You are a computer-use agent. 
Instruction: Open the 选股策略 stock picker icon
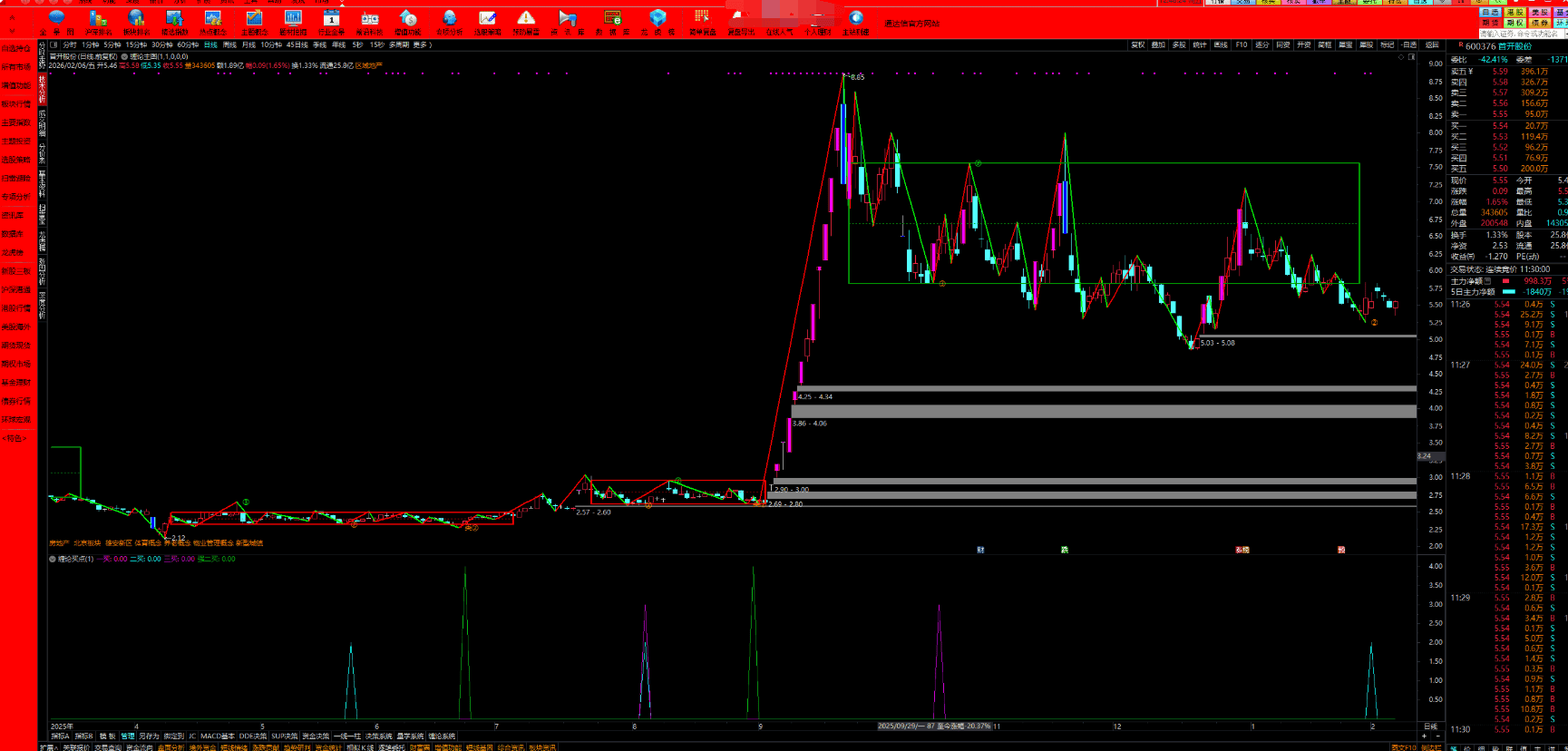pyautogui.click(x=487, y=23)
